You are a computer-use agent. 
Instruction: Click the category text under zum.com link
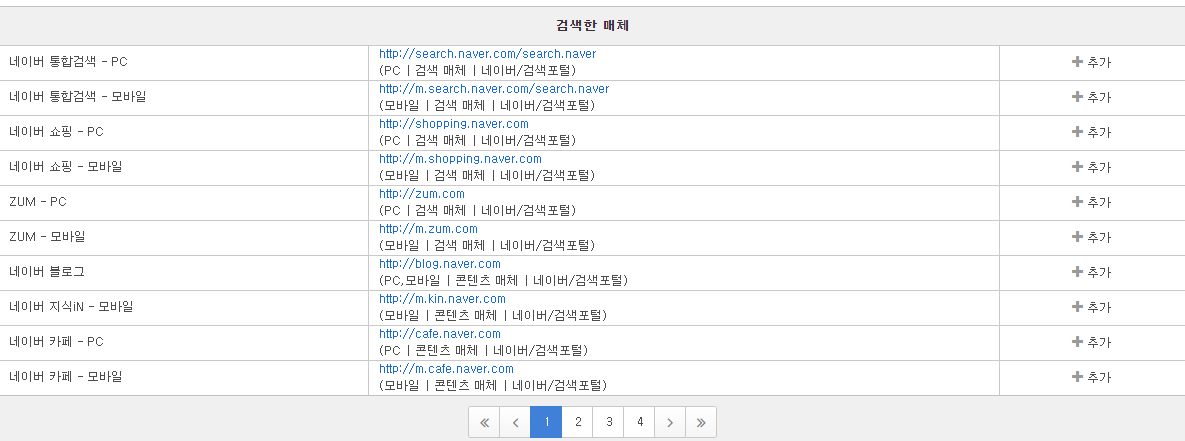tap(477, 210)
